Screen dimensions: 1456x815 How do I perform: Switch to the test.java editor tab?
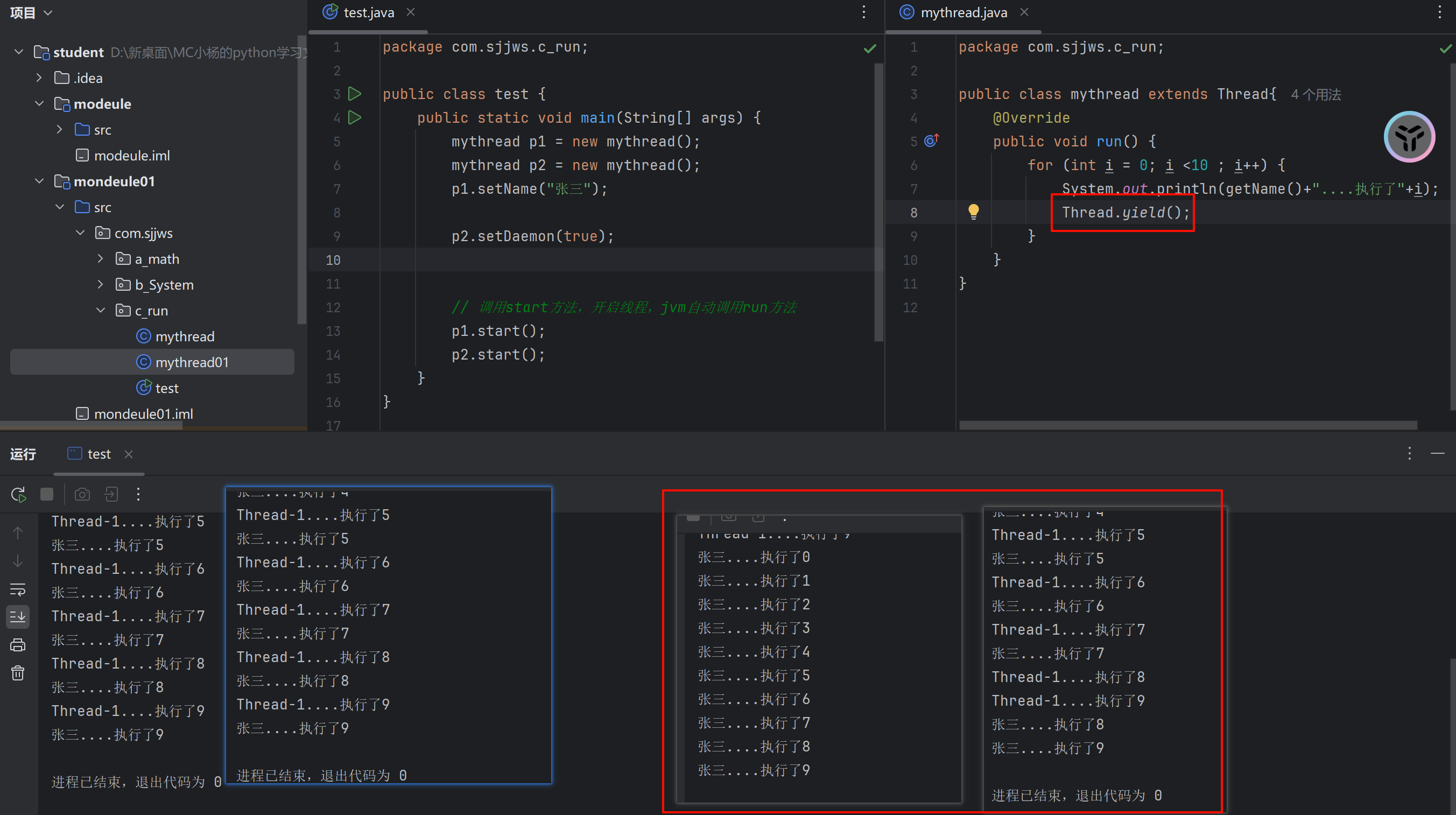[x=368, y=12]
